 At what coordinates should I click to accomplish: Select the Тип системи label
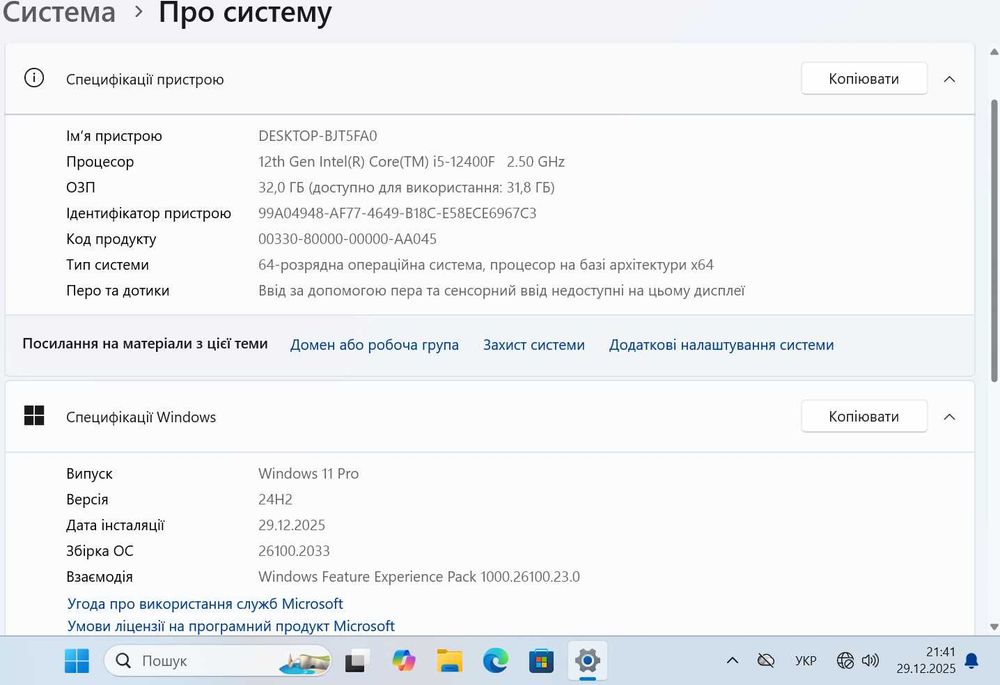(108, 265)
